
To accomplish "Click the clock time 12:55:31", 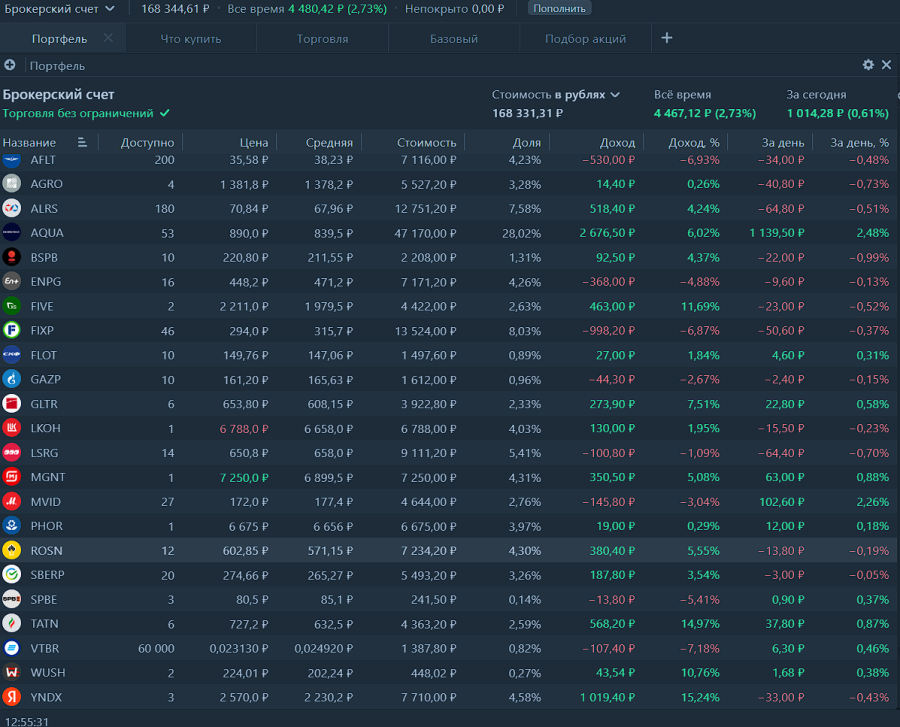I will click(x=27, y=721).
